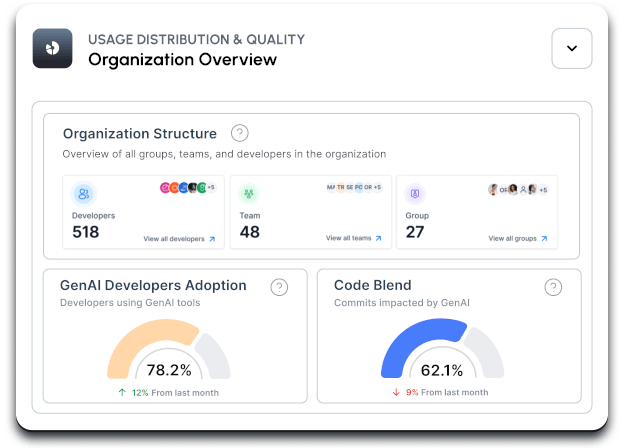Click the Developers people icon
Screen dimensions: 624x448
pos(84,193)
